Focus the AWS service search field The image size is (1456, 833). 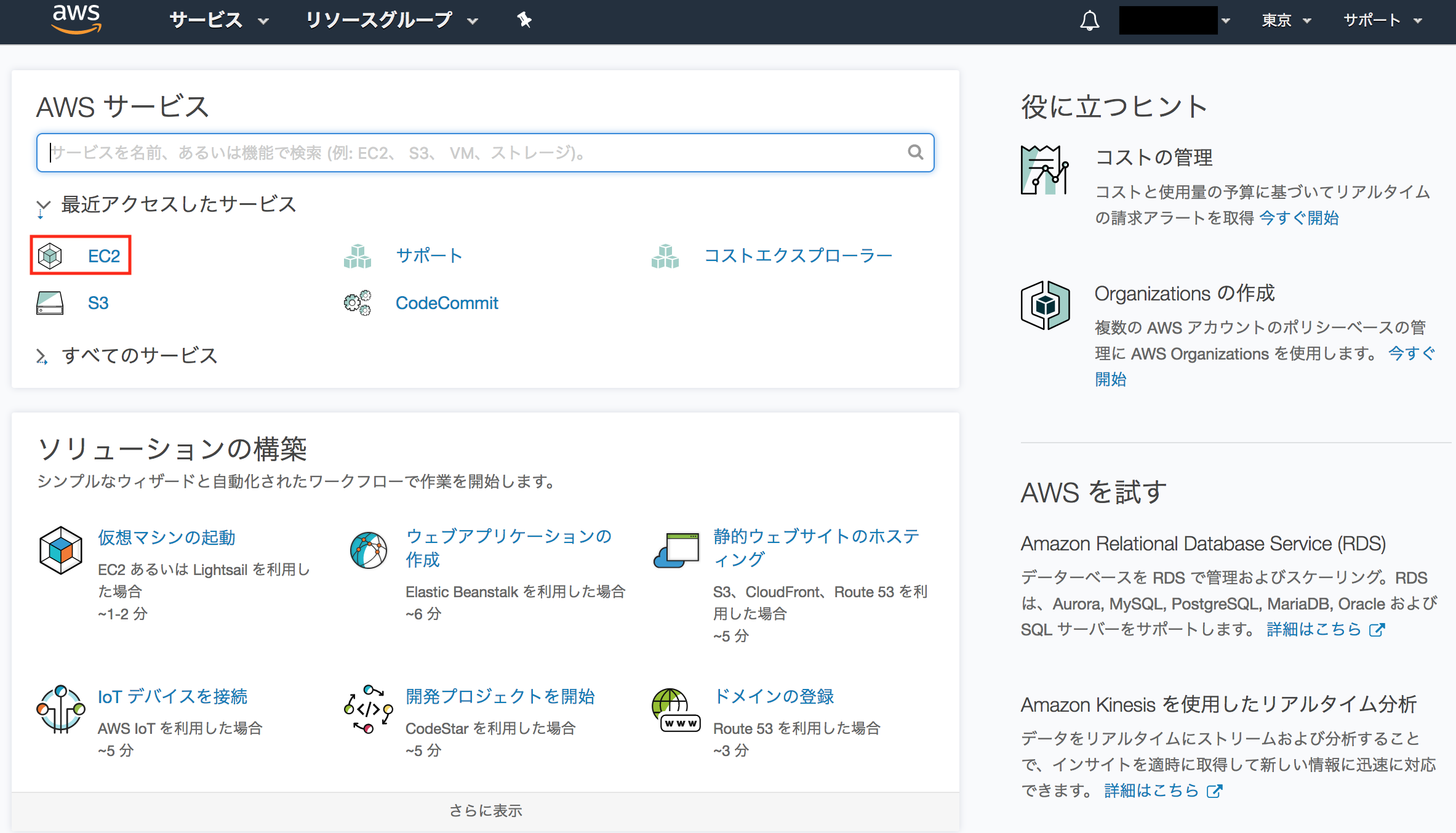[485, 152]
